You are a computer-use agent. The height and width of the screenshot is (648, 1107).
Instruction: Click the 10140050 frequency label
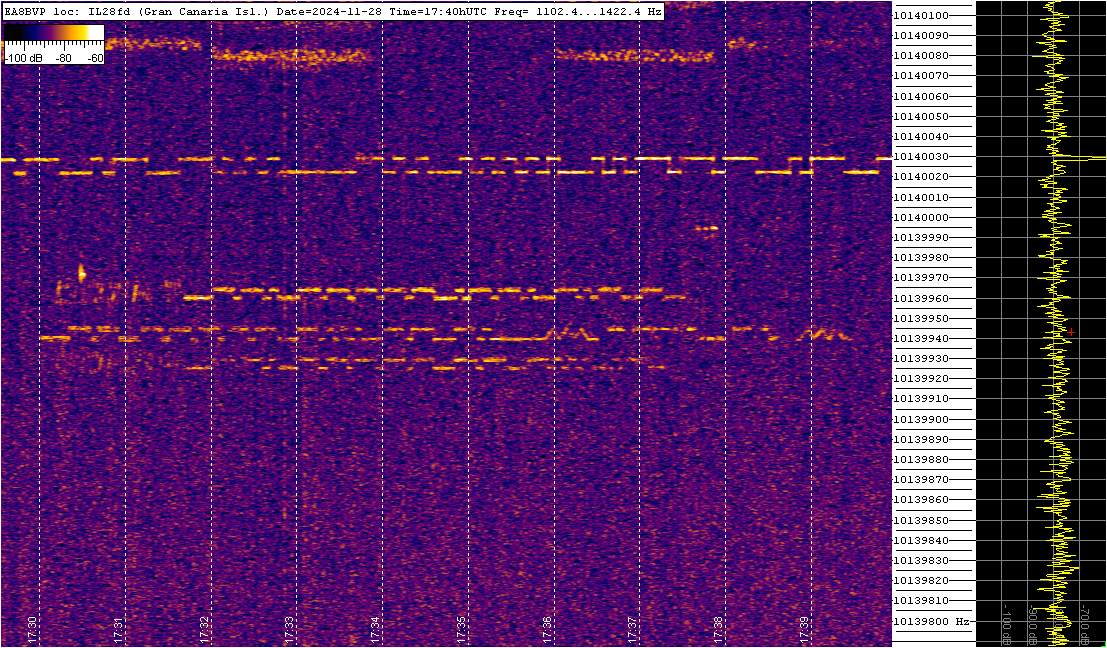pos(921,116)
